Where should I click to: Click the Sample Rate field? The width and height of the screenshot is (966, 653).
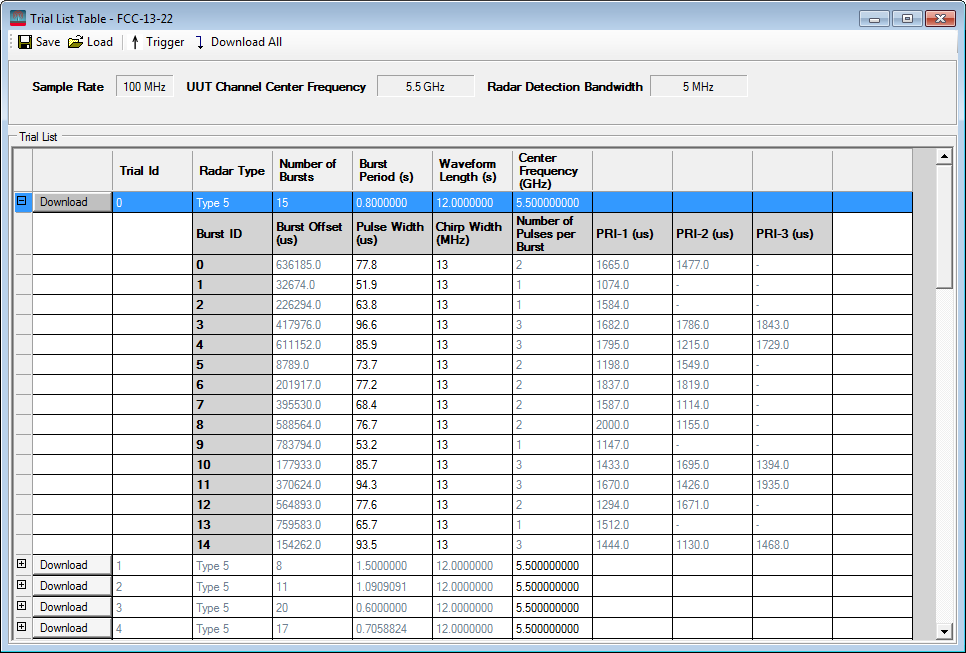pos(145,87)
